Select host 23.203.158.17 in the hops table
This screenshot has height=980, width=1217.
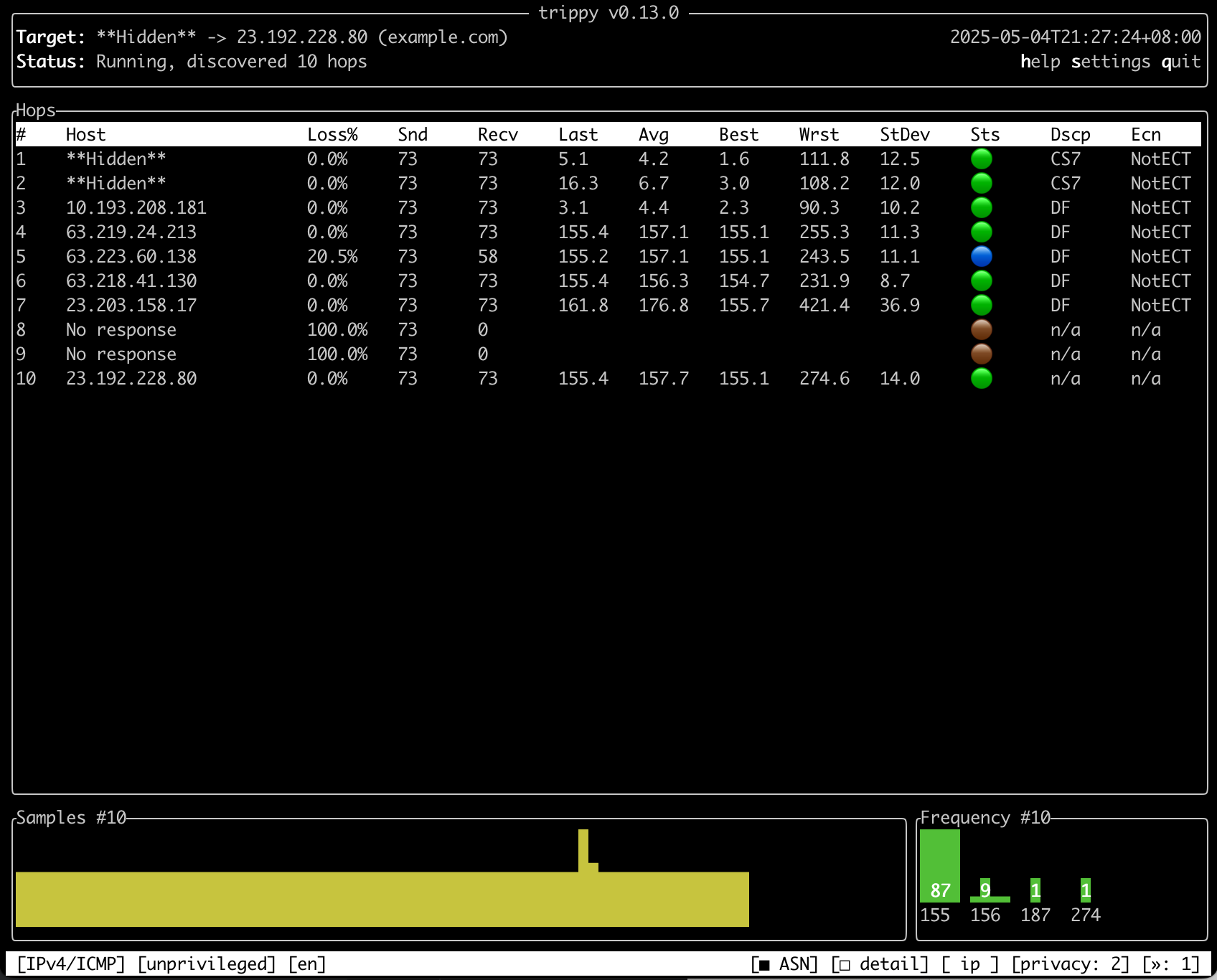click(x=608, y=305)
